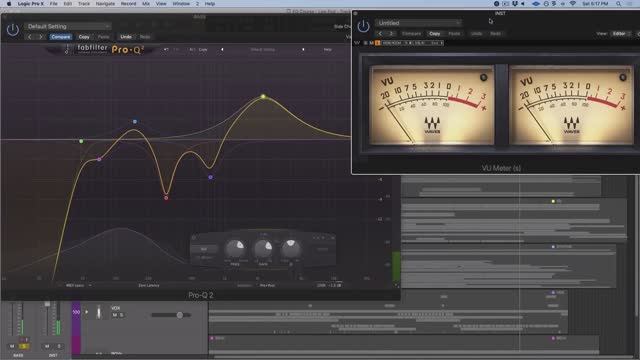The width and height of the screenshot is (640, 360).
Task: Adjust the GAIN knob in band controls
Action: [263, 249]
